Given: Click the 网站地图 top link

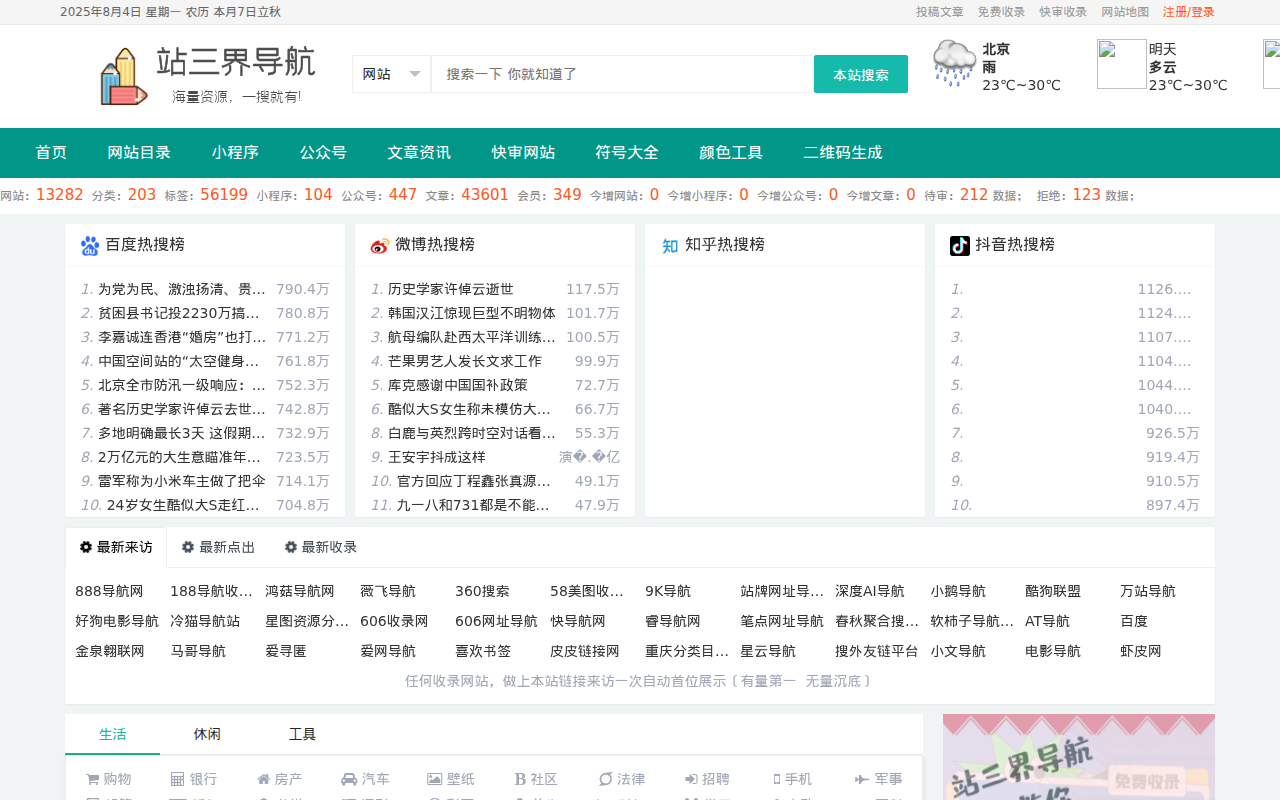Looking at the screenshot, I should point(1125,12).
